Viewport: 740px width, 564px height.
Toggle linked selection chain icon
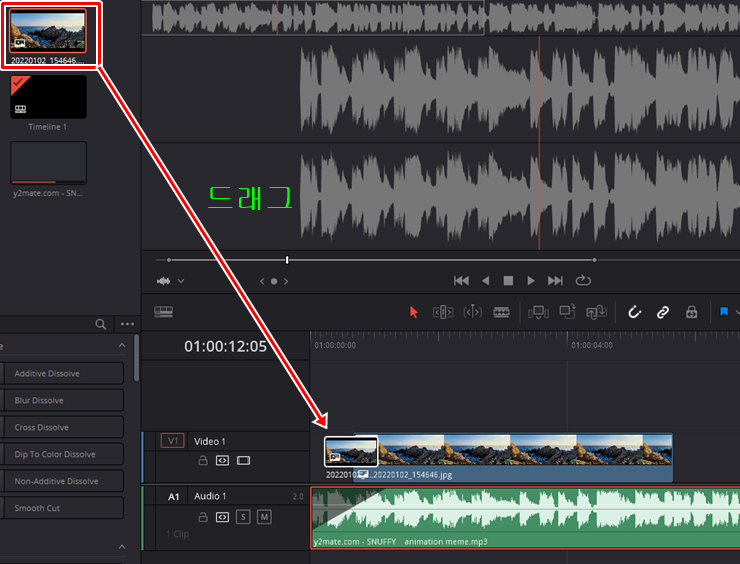point(663,312)
